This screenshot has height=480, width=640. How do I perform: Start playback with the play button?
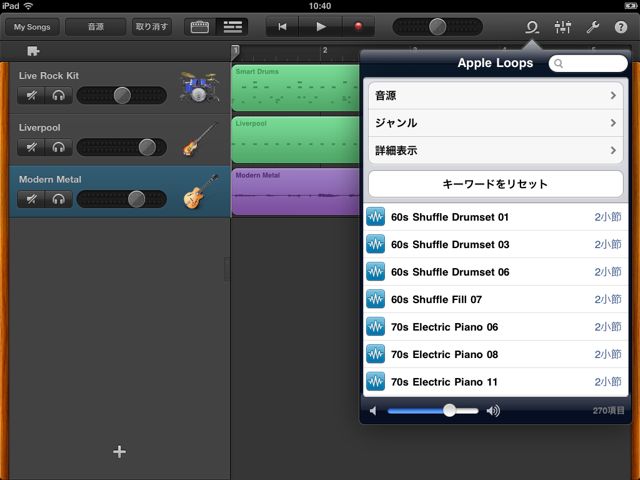coord(321,27)
